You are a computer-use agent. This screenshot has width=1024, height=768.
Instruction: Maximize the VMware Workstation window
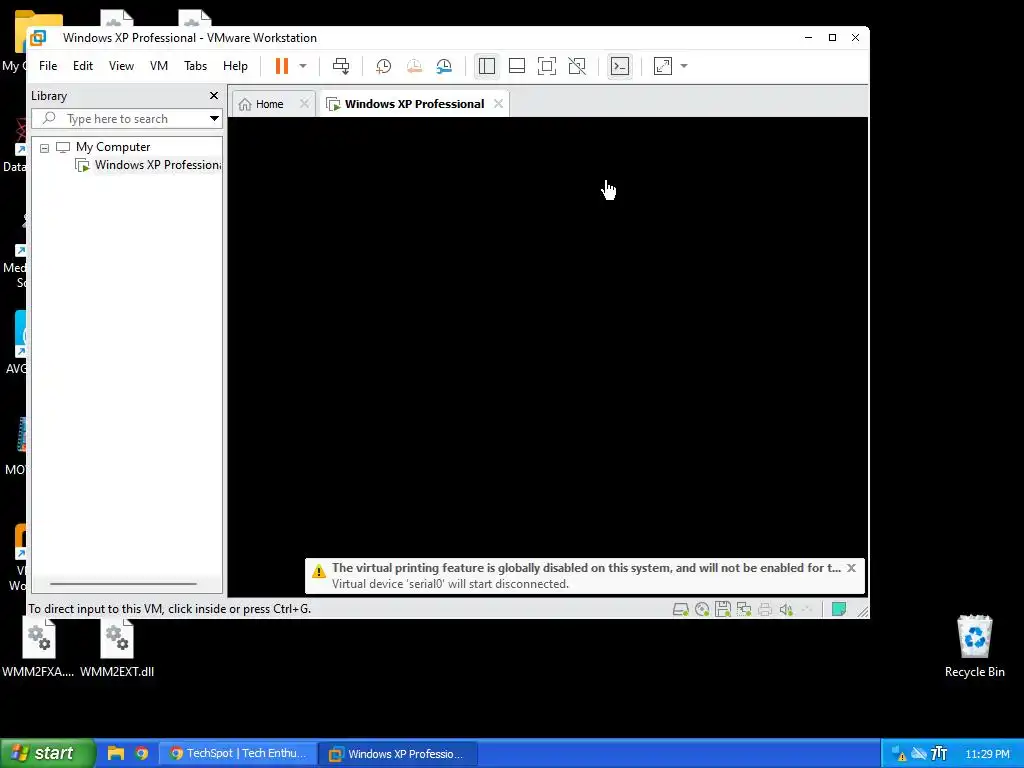832,37
